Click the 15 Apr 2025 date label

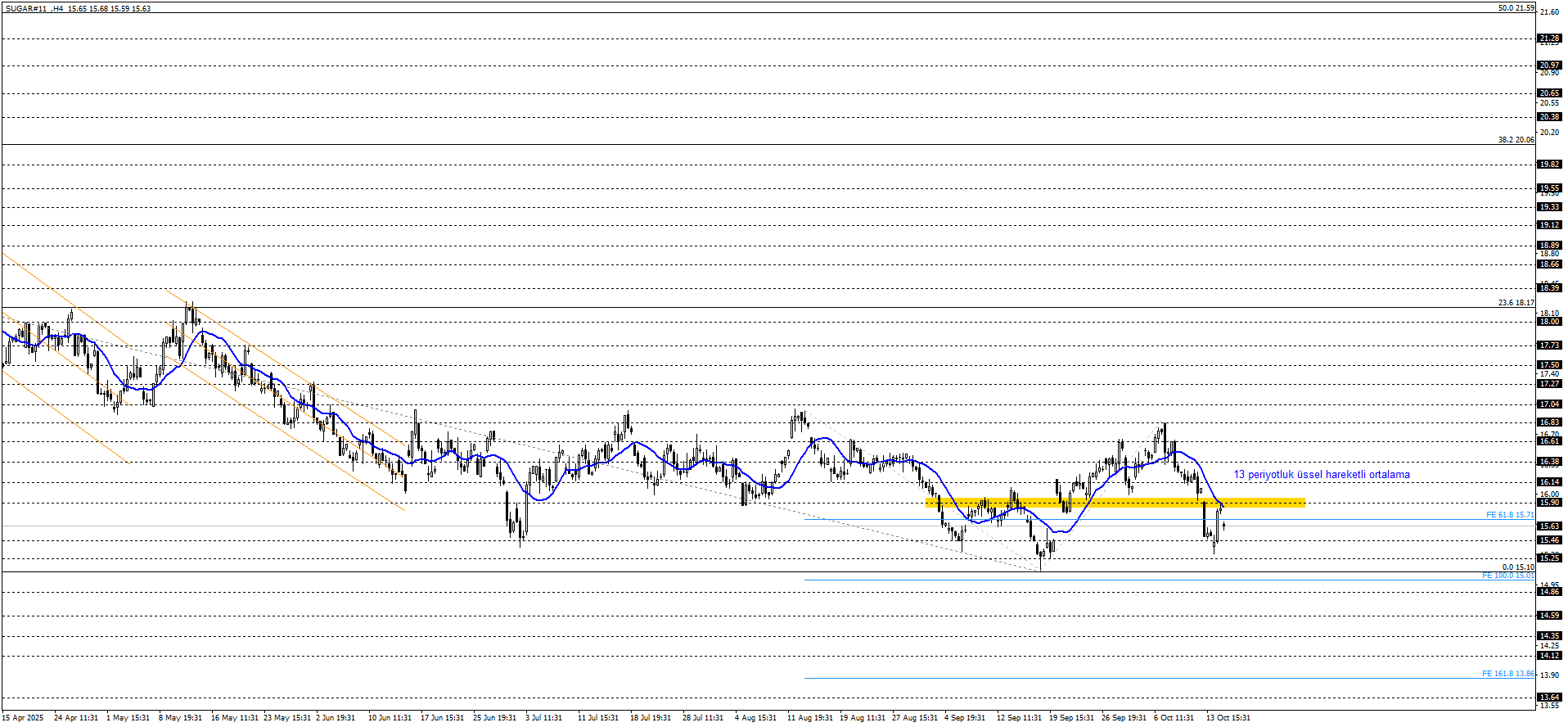[x=23, y=718]
